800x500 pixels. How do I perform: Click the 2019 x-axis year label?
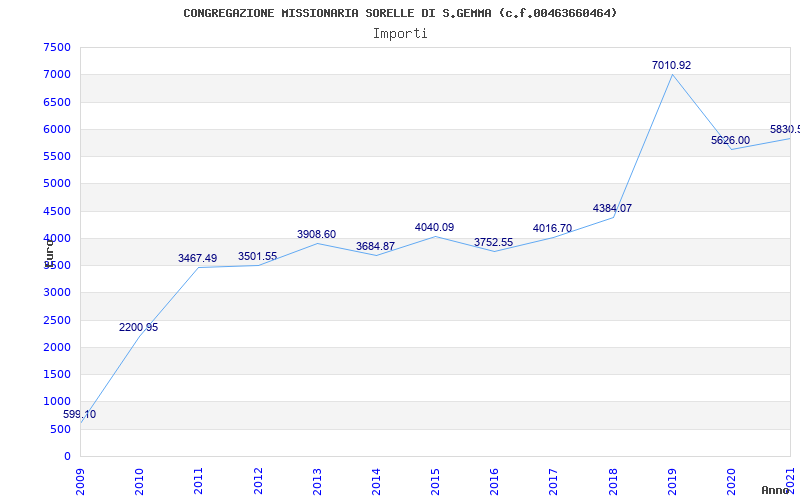pos(672,481)
